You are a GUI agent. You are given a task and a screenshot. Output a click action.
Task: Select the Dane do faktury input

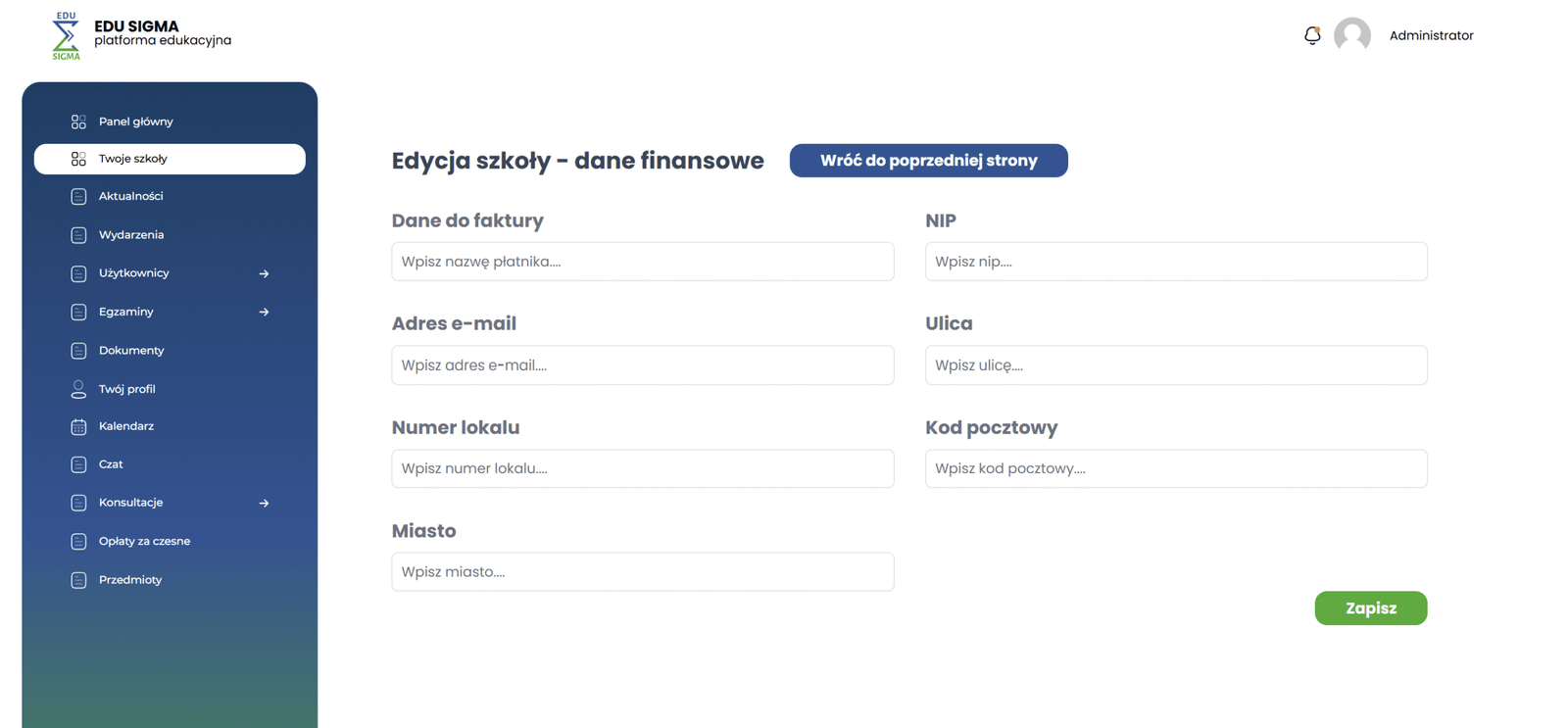(x=642, y=262)
